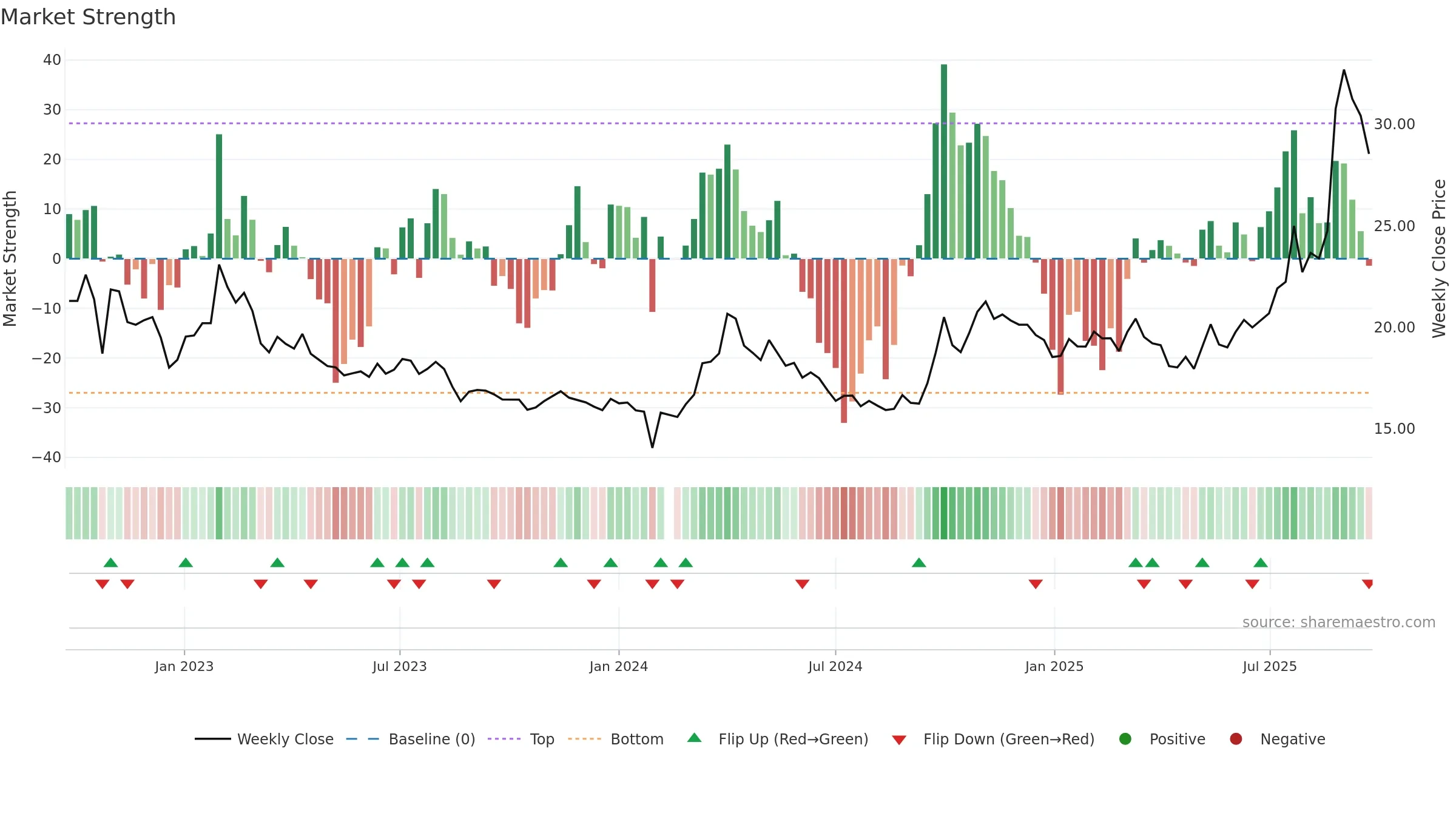1456x819 pixels.
Task: Hide the Bottom threshold legend entry
Action: [616, 739]
